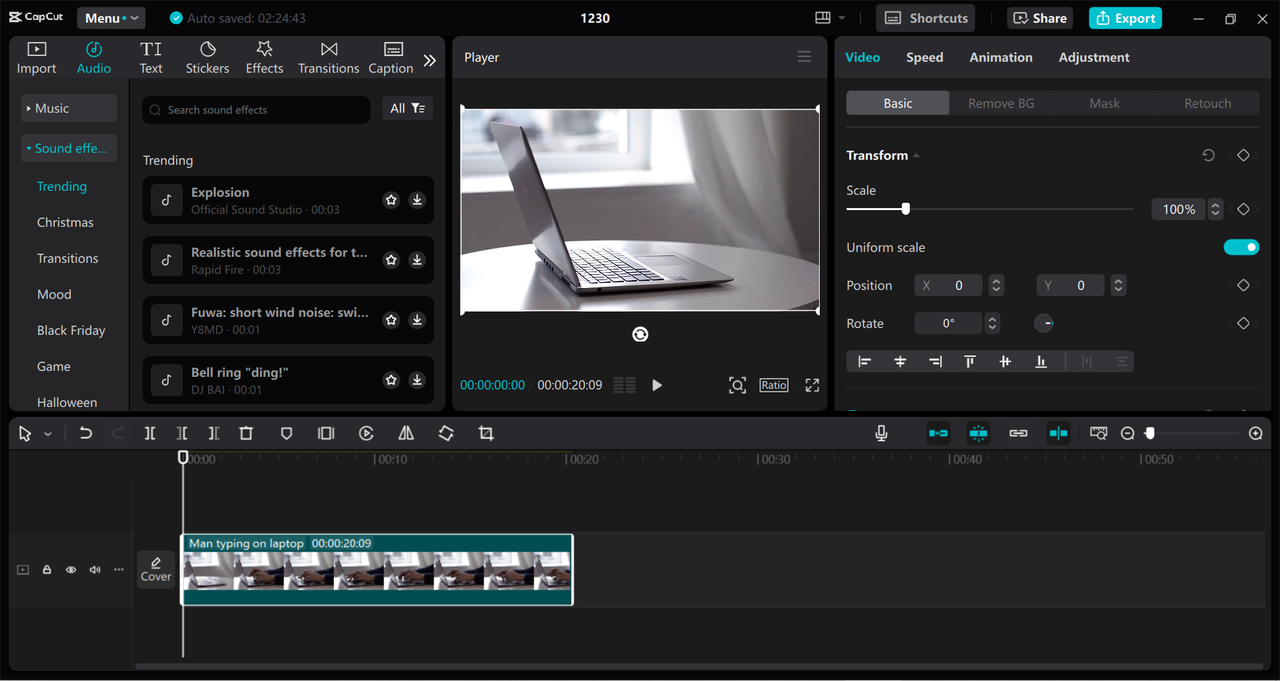The width and height of the screenshot is (1280, 681).
Task: Click the Export button
Action: (1125, 18)
